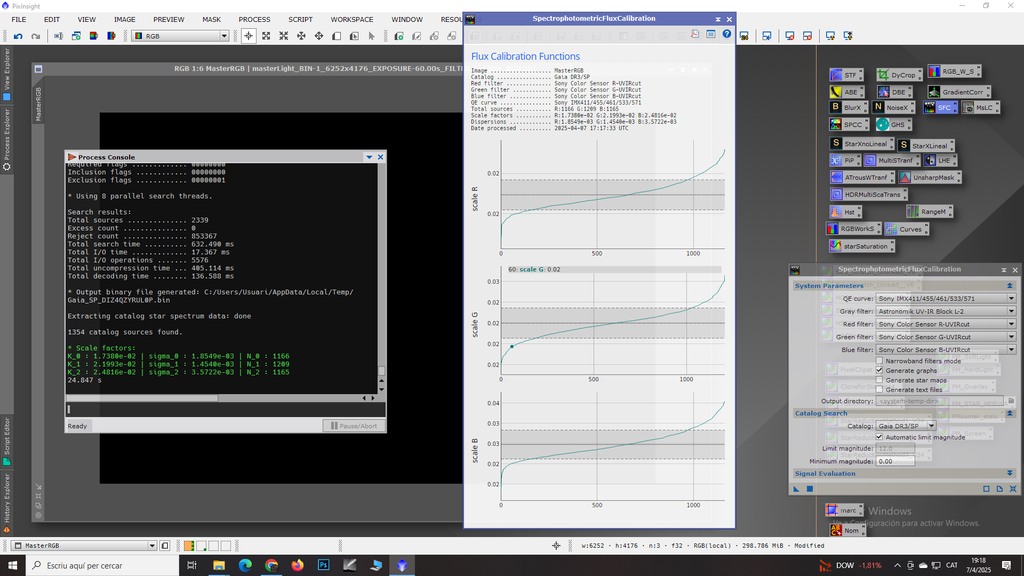The image size is (1024, 576).
Task: Open the HDRMultiScaTrans process icon
Action: (x=868, y=194)
